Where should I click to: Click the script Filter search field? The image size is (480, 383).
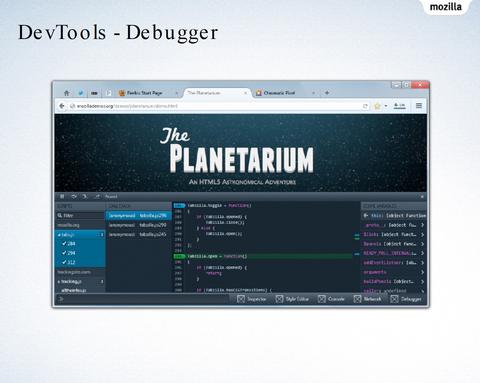point(80,216)
